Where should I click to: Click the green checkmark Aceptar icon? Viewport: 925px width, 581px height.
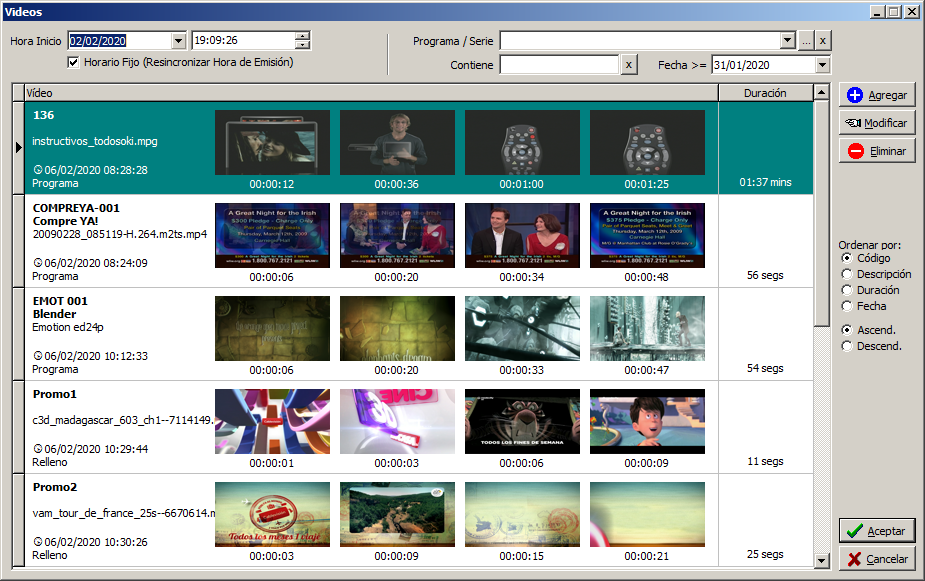point(853,531)
